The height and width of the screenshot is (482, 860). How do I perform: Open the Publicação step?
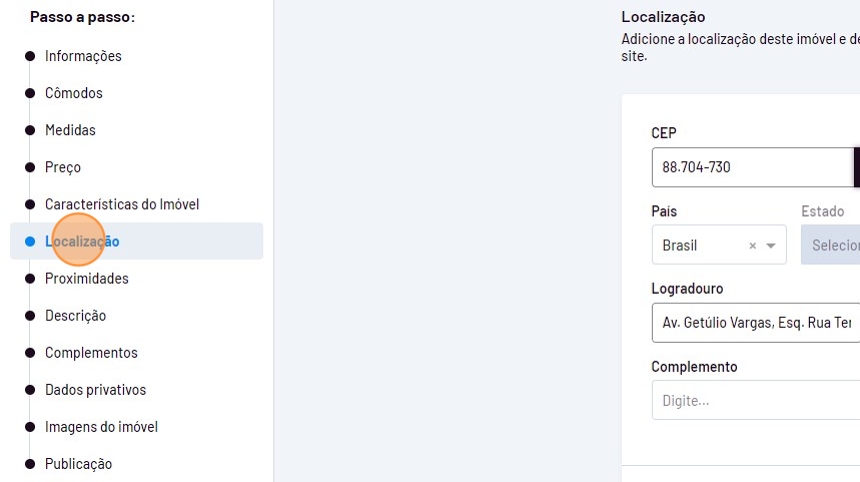click(78, 463)
